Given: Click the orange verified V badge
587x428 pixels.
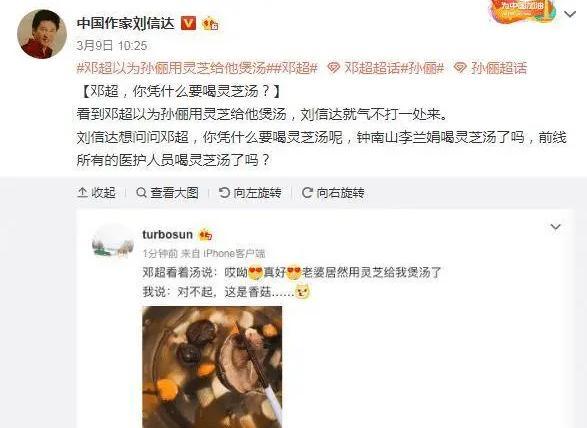Looking at the screenshot, I should [188, 23].
